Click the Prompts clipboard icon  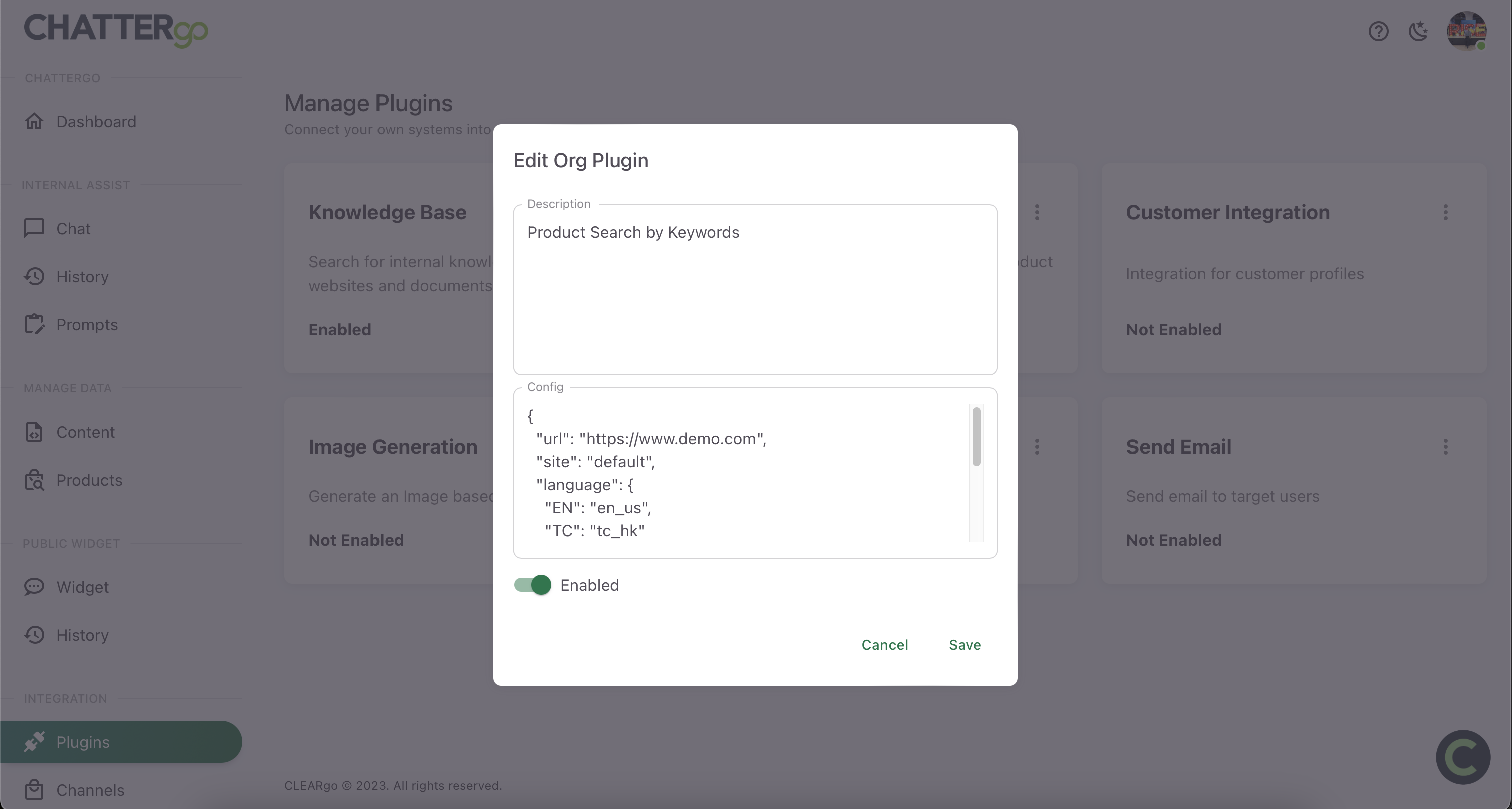click(34, 324)
